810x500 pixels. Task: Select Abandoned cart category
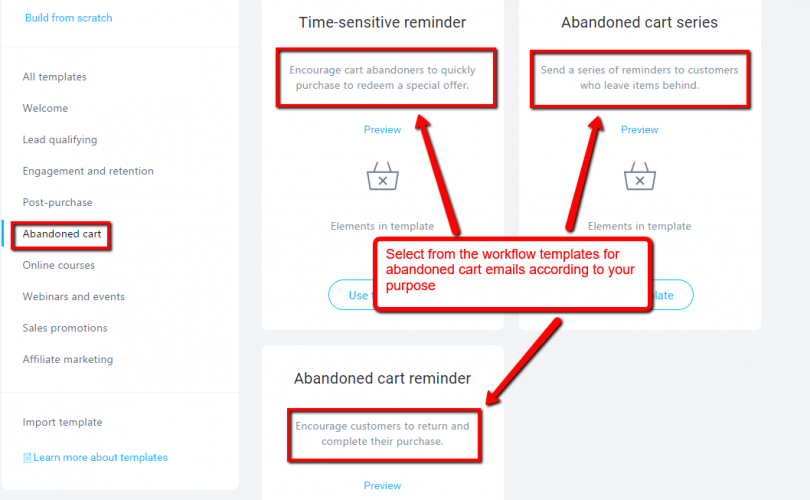pos(61,234)
